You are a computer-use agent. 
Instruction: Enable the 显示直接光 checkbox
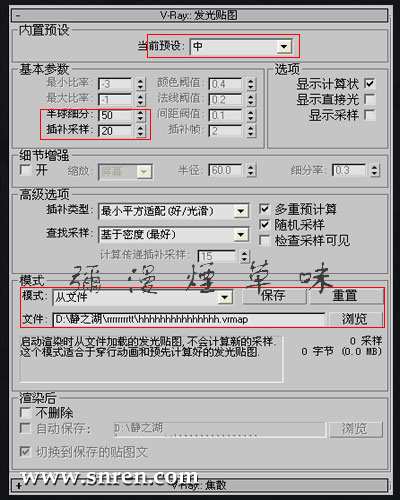tap(370, 99)
